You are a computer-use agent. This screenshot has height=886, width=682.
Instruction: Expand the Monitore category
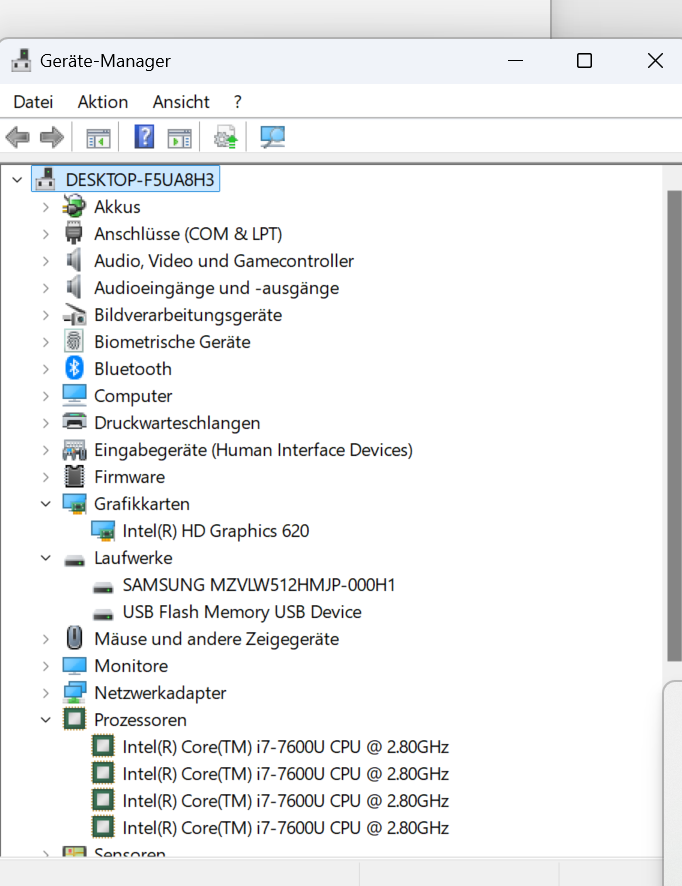46,666
